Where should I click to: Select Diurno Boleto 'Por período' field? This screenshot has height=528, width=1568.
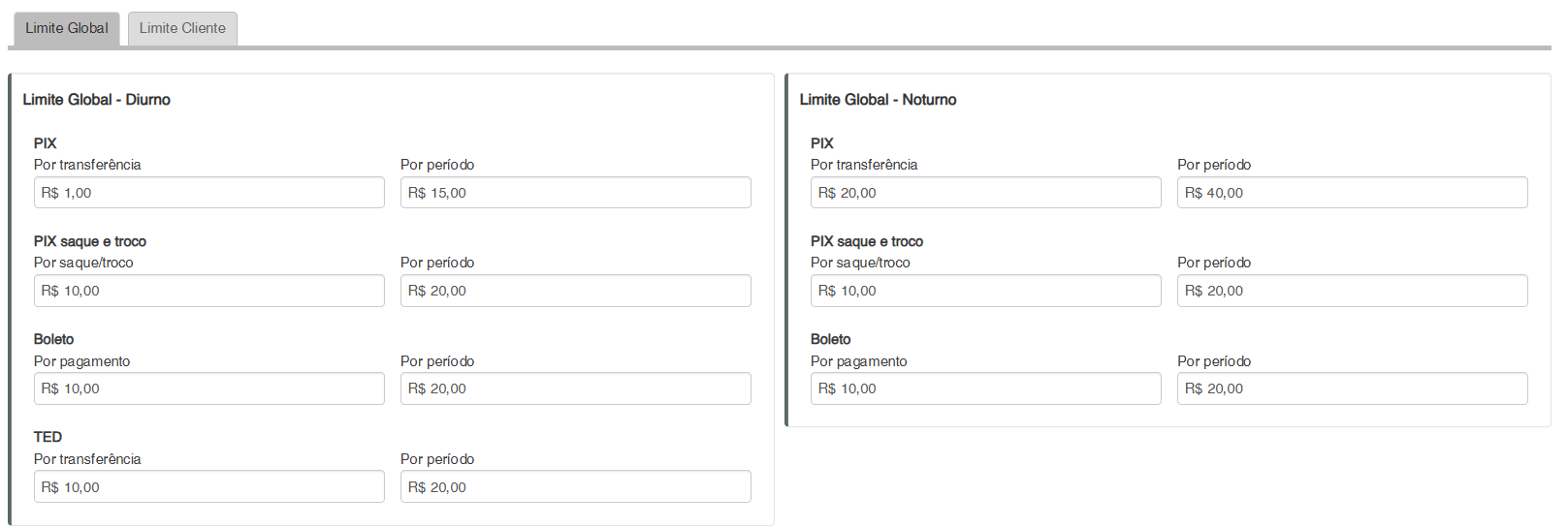tap(575, 388)
